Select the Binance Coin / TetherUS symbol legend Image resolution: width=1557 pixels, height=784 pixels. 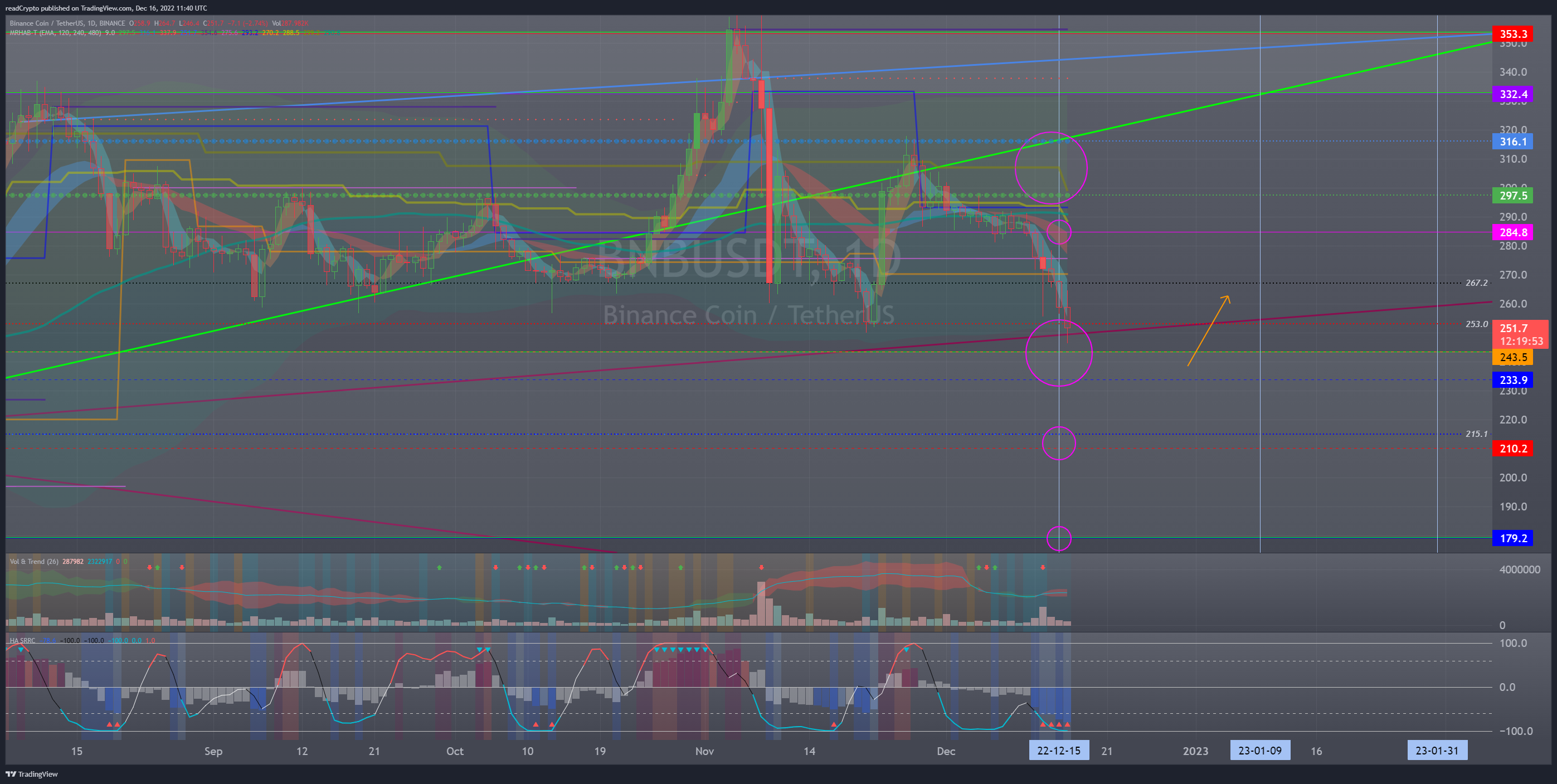coord(67,23)
